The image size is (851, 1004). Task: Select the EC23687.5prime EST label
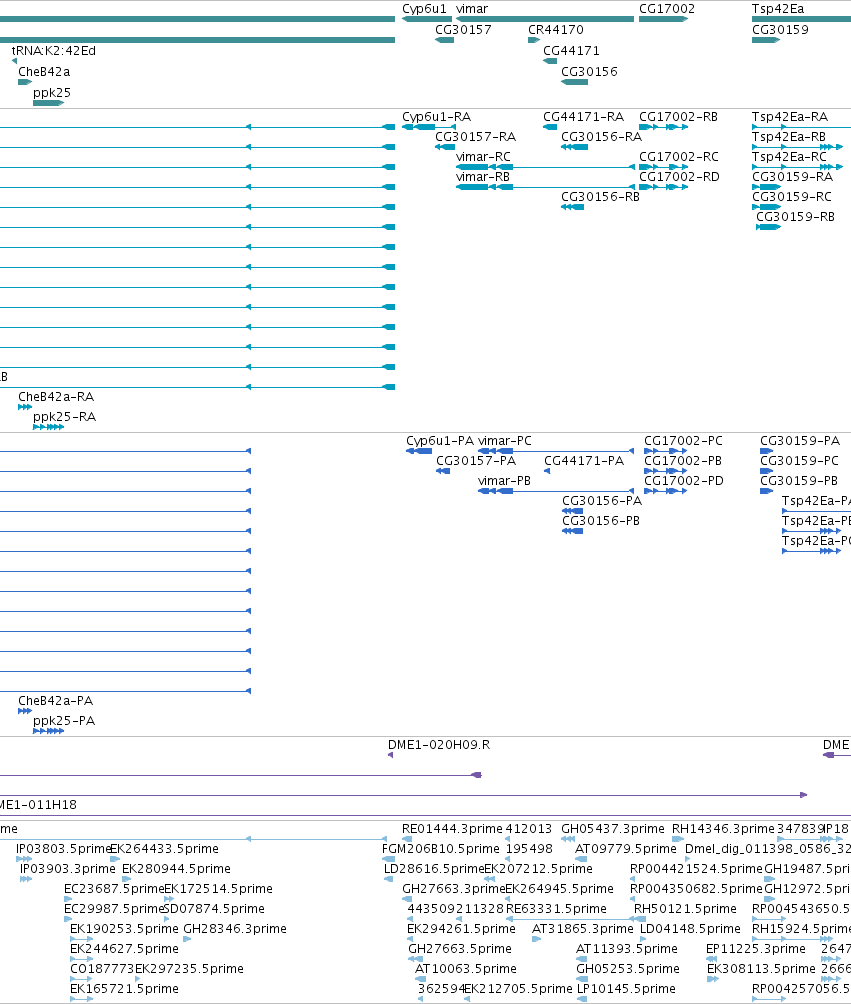point(115,889)
